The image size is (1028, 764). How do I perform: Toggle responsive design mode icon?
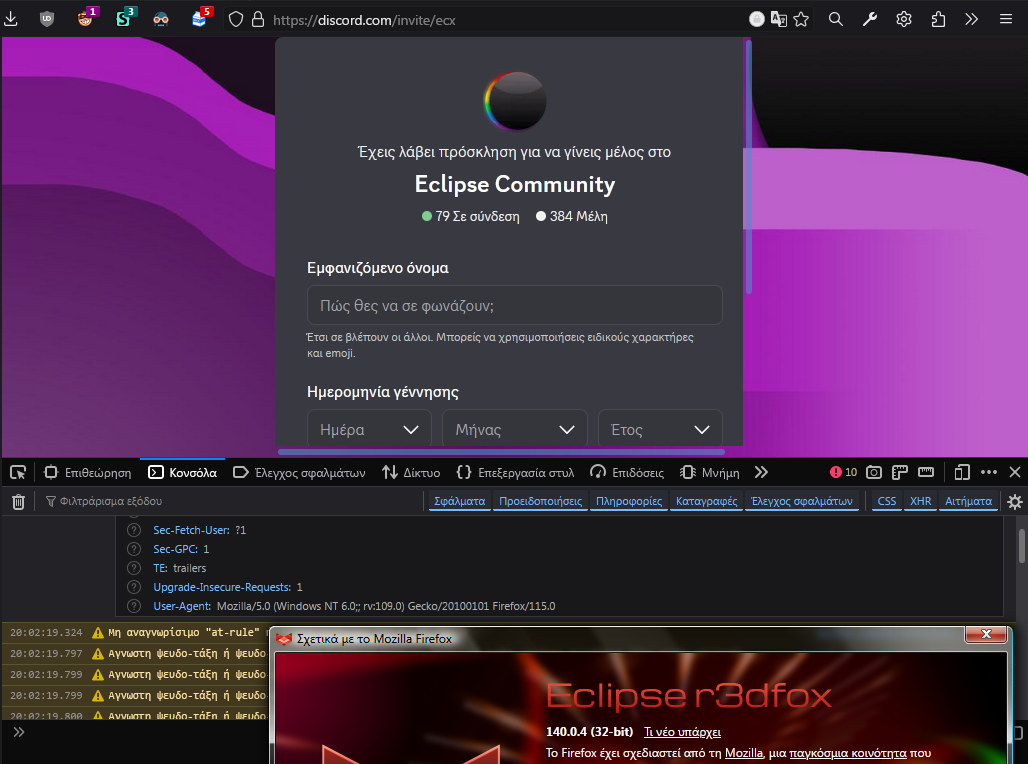pyautogui.click(x=962, y=472)
